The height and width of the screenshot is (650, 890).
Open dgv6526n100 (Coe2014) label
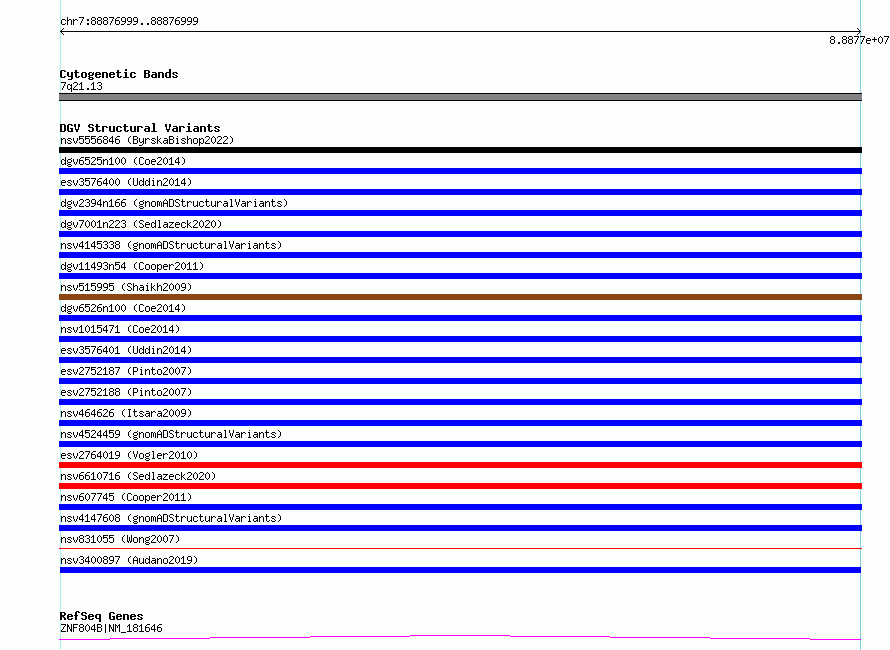[x=123, y=308]
